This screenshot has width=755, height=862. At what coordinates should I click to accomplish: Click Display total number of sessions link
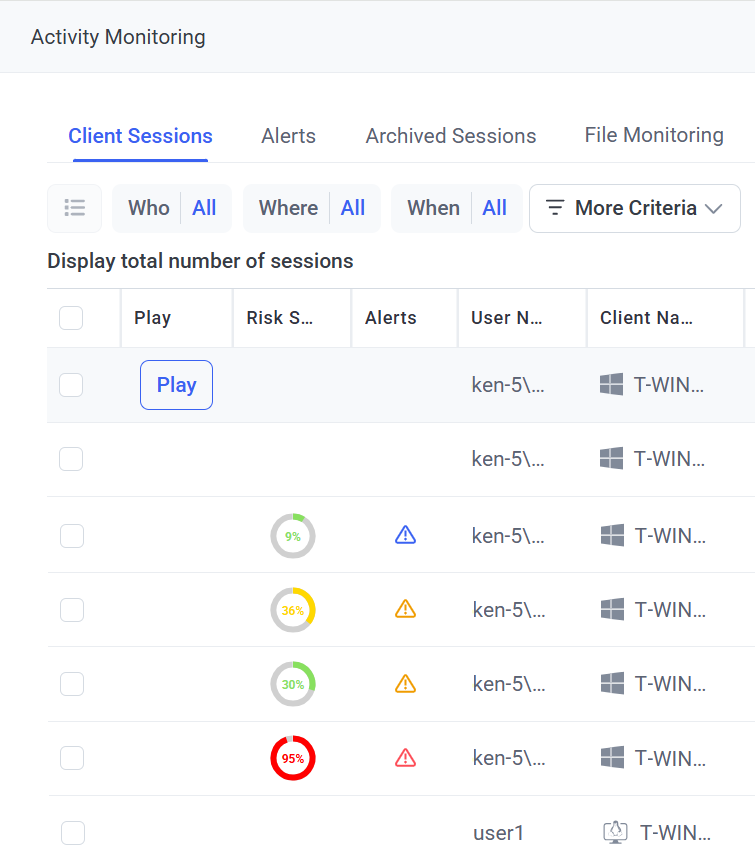[200, 262]
